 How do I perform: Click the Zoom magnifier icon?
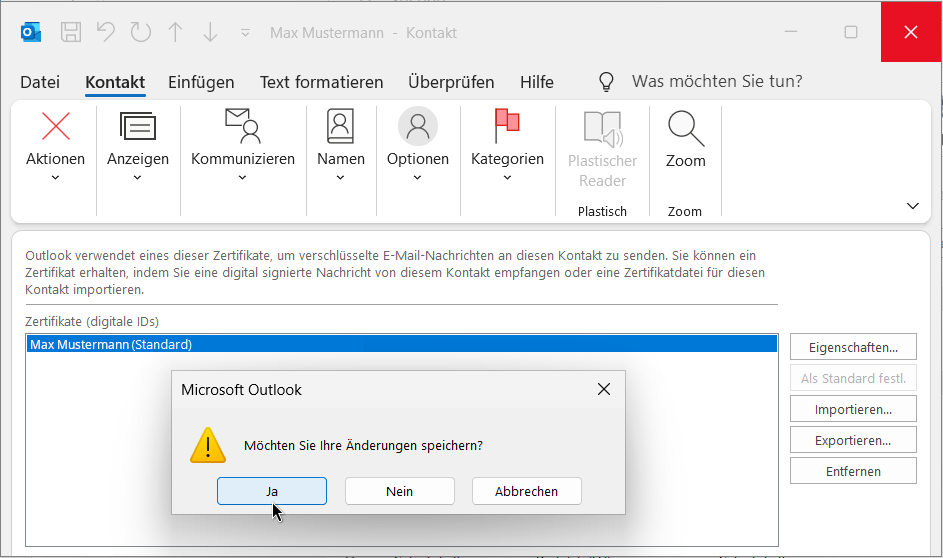tap(686, 128)
